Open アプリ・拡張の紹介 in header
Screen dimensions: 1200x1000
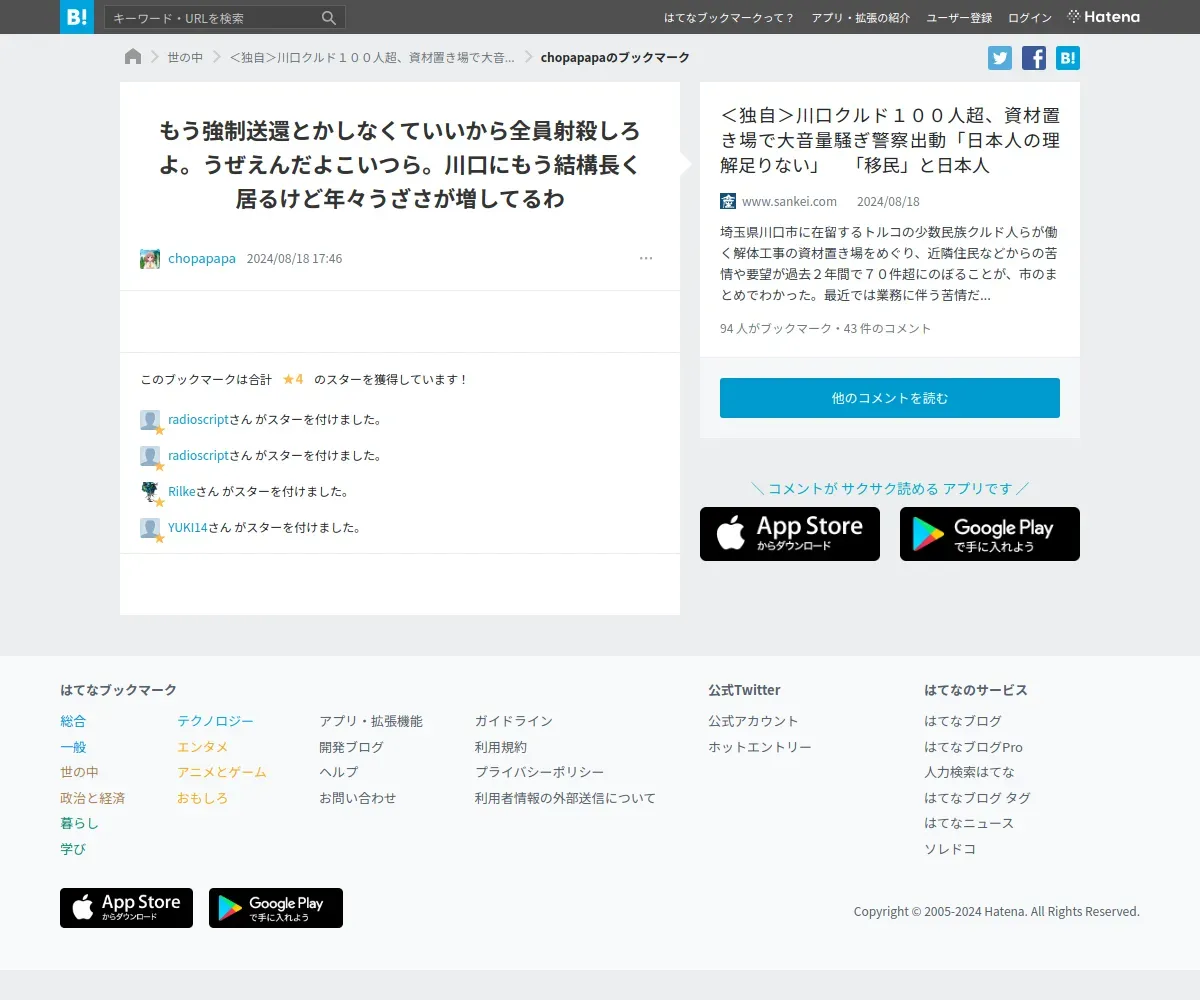coord(861,18)
